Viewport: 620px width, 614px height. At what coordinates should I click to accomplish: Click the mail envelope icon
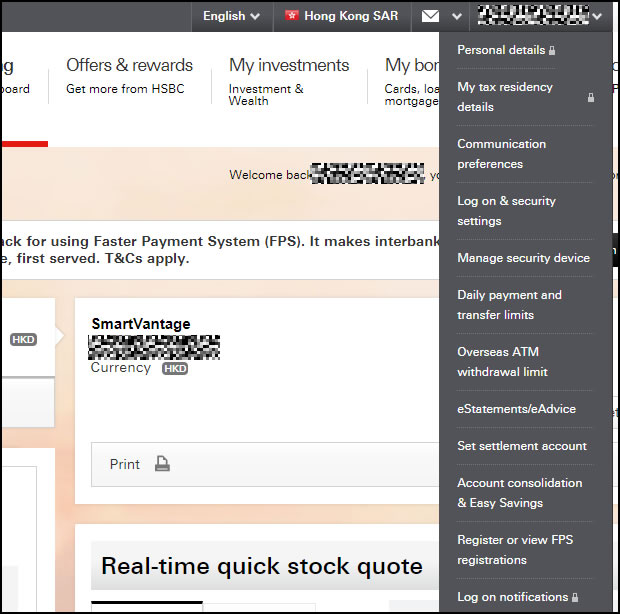430,16
